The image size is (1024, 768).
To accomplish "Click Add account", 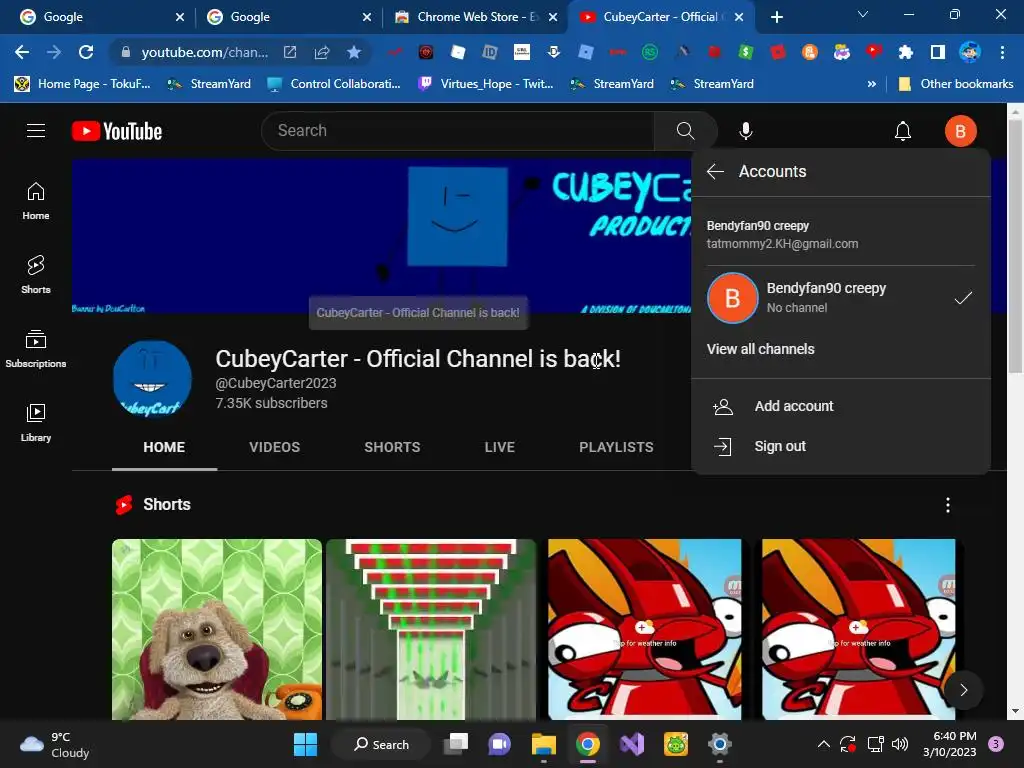I will click(840, 406).
